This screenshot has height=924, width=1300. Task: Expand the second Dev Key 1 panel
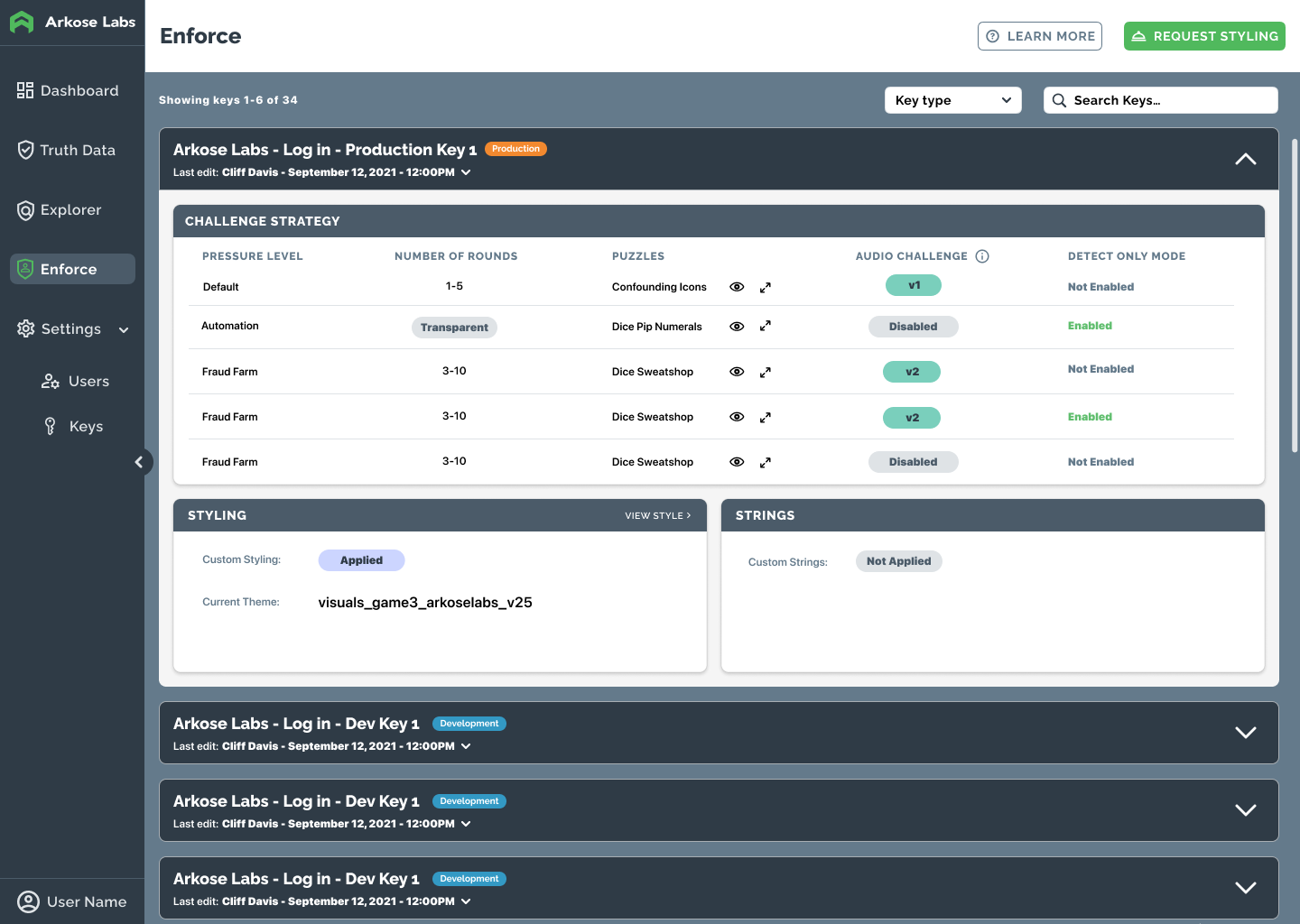[1246, 810]
